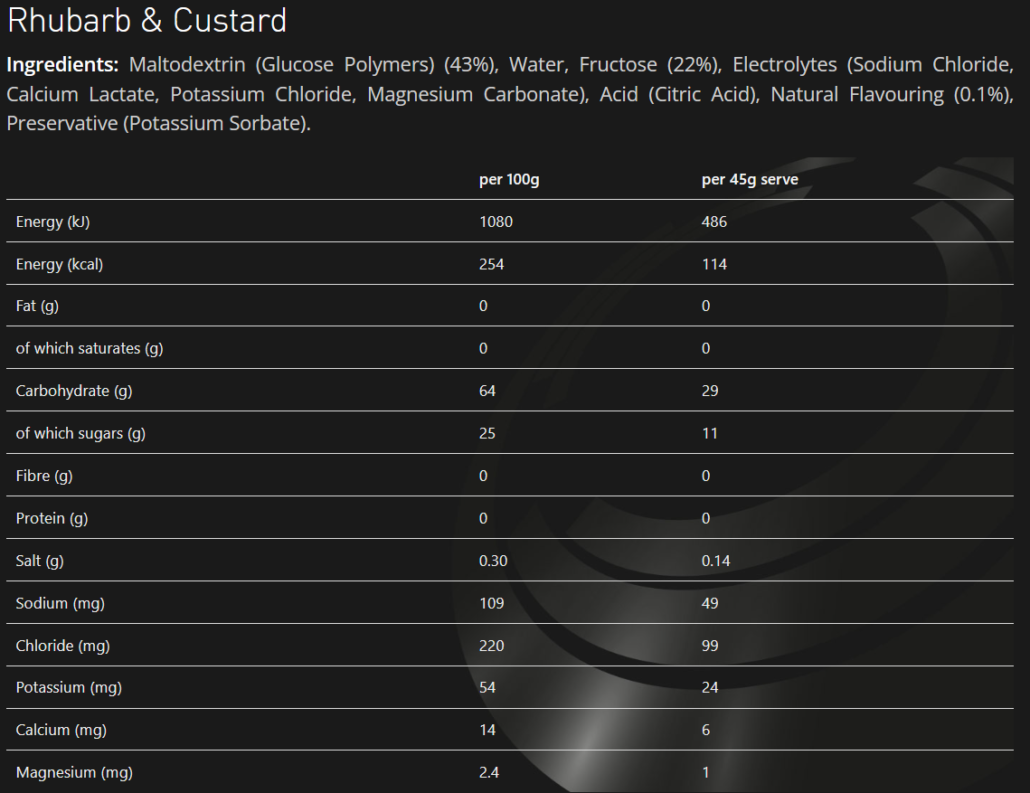Click the Chloride (mg) row label
Screen dimensions: 1030x793
[x=62, y=646]
